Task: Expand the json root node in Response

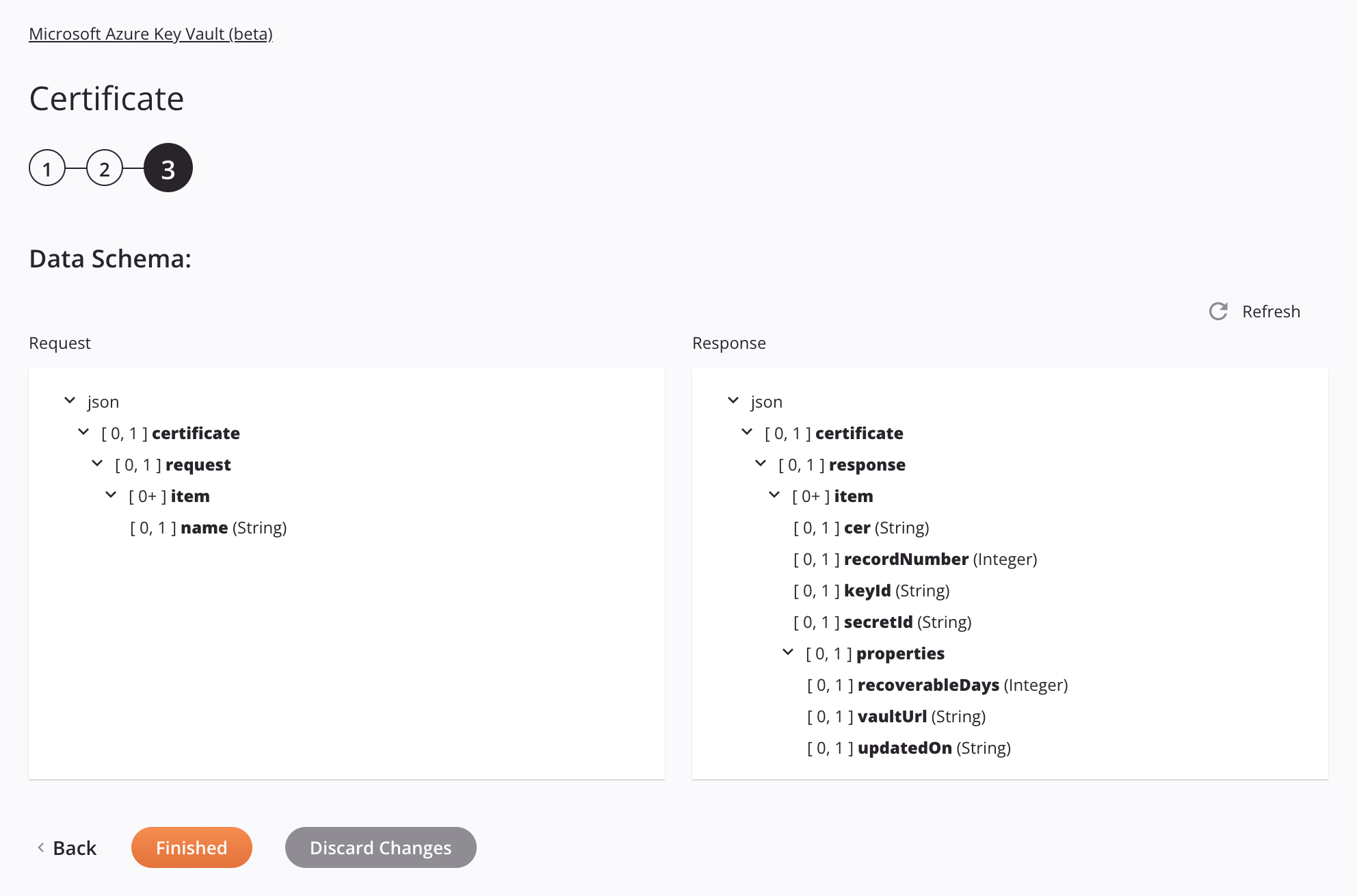Action: point(733,401)
